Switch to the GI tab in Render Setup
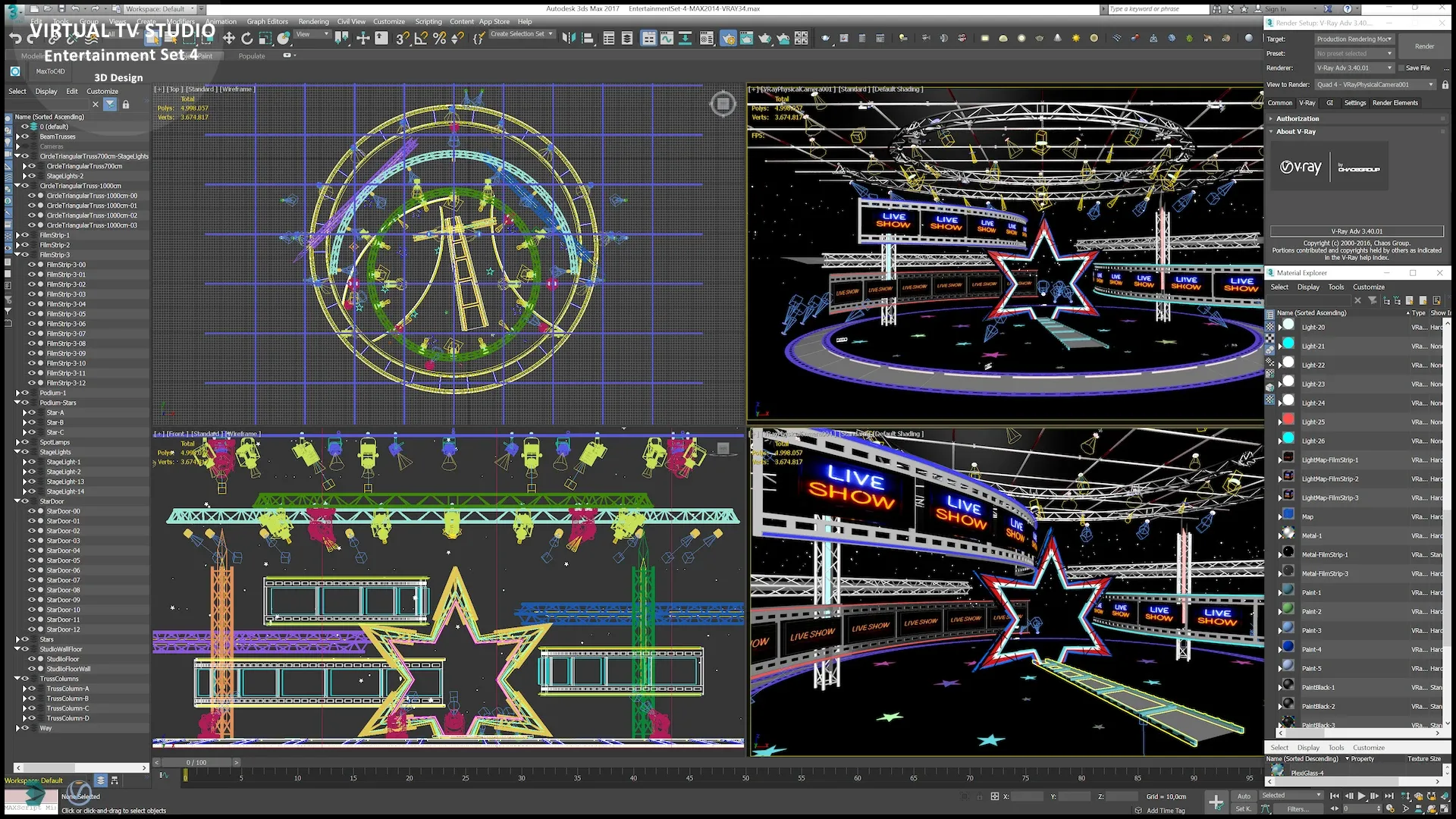Screen dimensions: 1456x819 (x=1330, y=103)
